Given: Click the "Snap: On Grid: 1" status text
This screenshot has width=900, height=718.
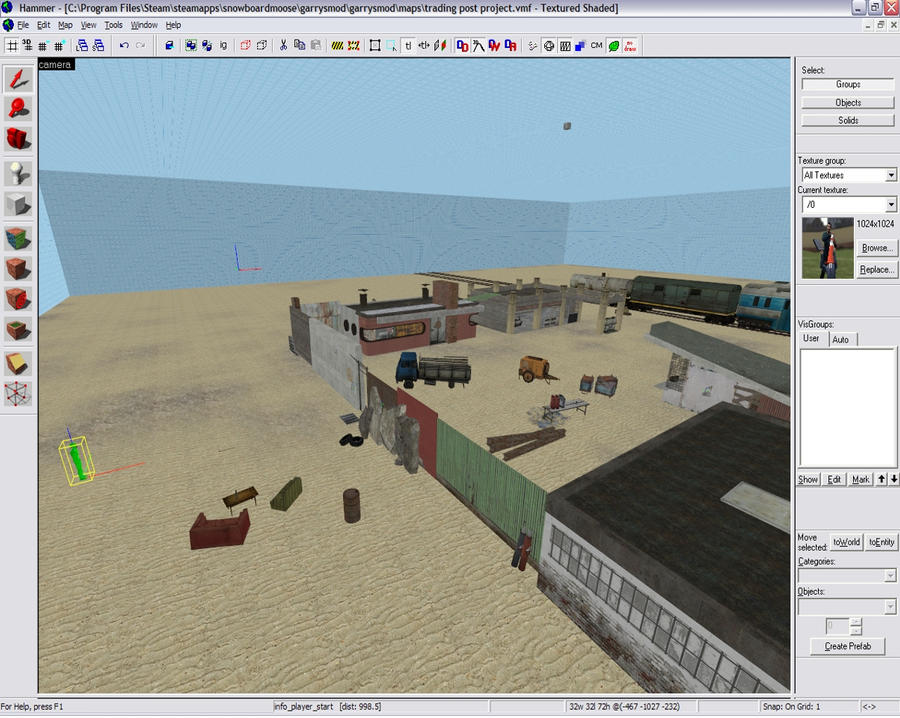Looking at the screenshot, I should pyautogui.click(x=792, y=707).
